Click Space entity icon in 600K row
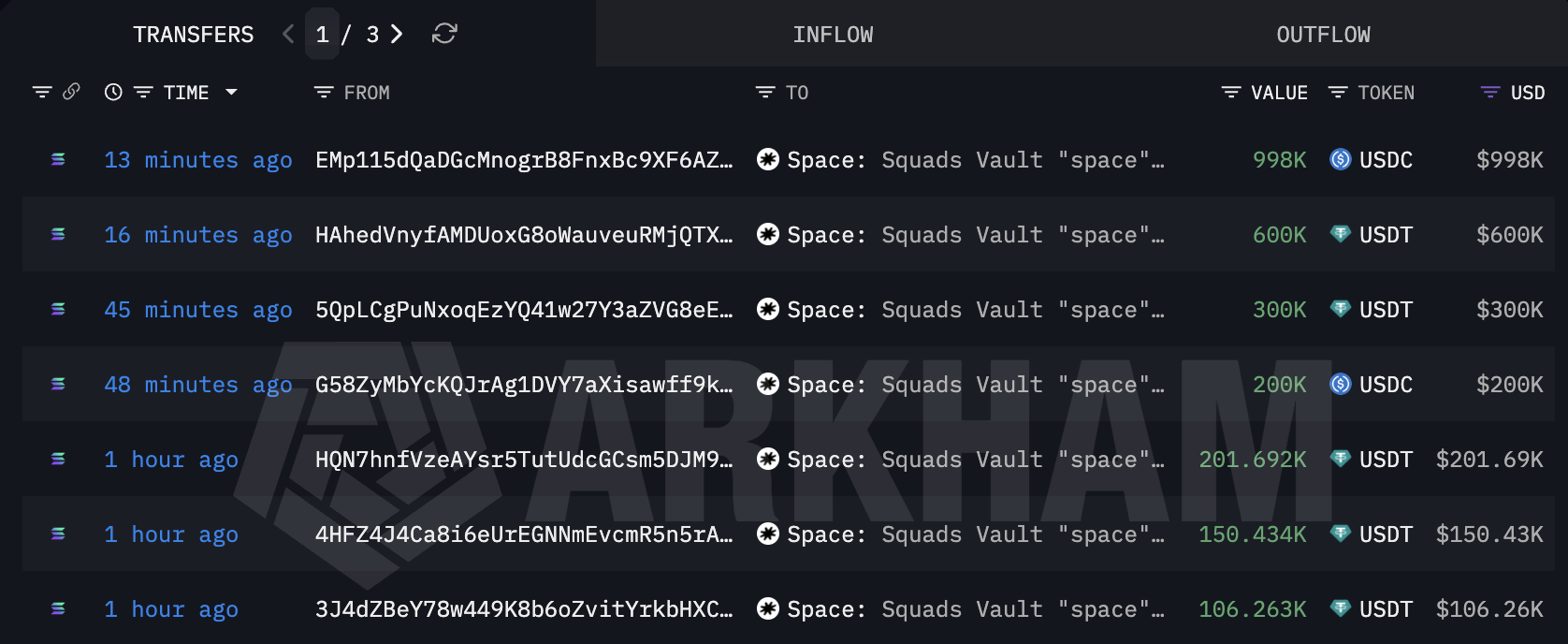 coord(768,235)
